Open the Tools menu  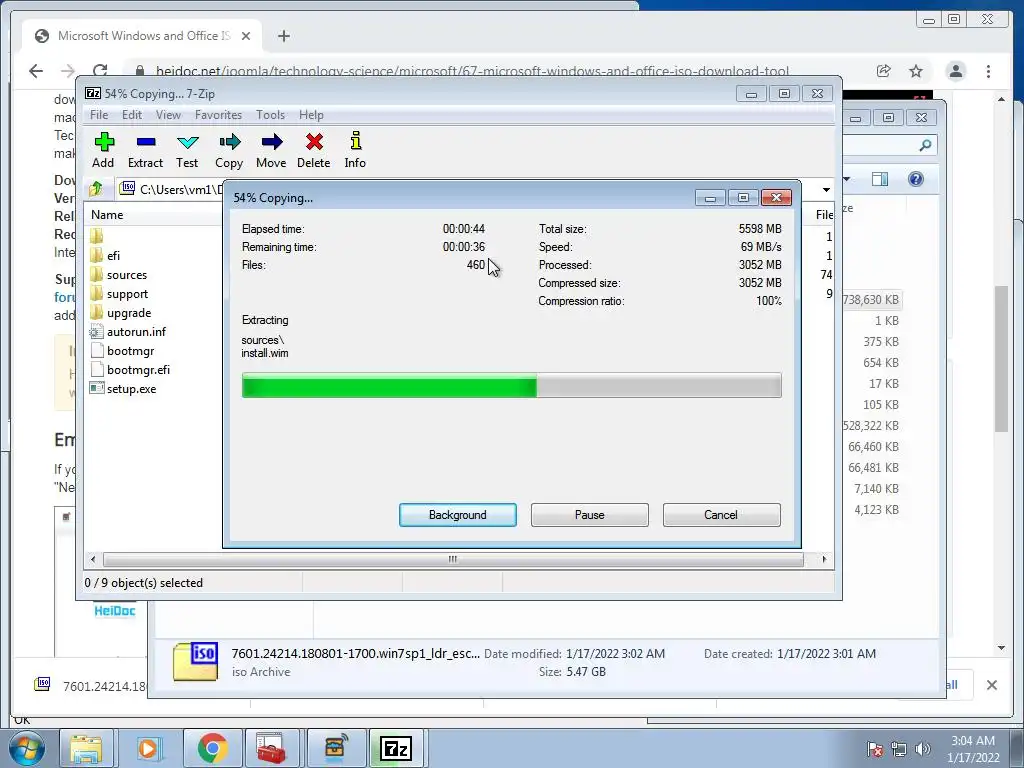click(x=270, y=115)
